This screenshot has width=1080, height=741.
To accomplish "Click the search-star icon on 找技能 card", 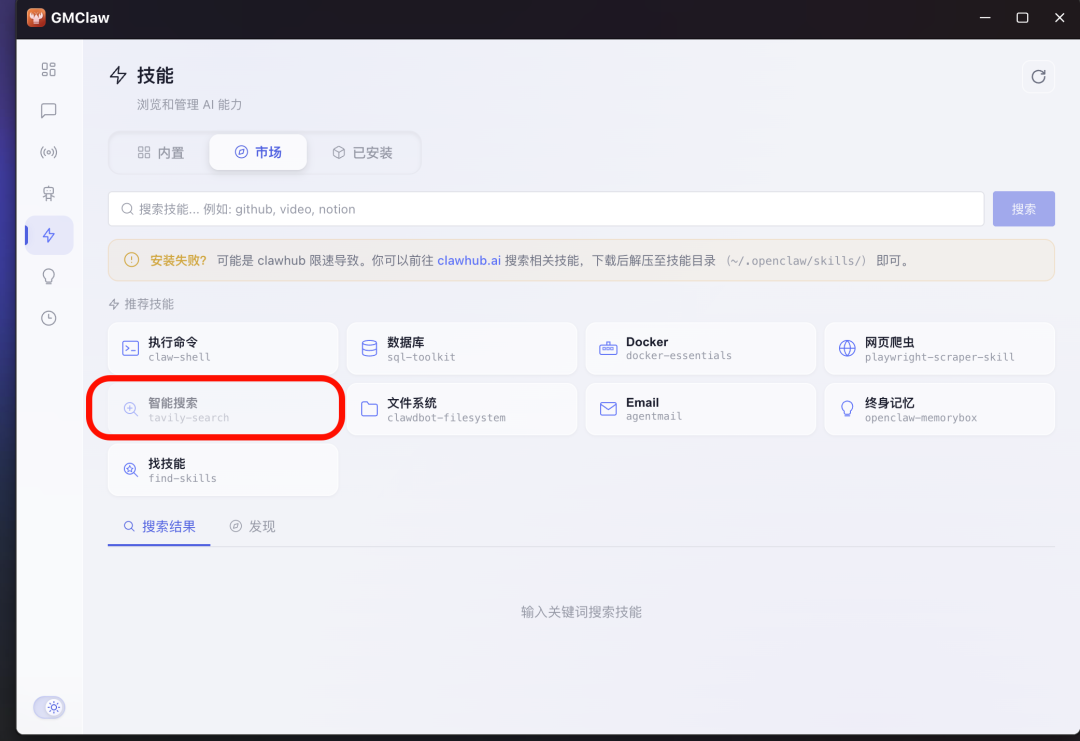I will 130,470.
